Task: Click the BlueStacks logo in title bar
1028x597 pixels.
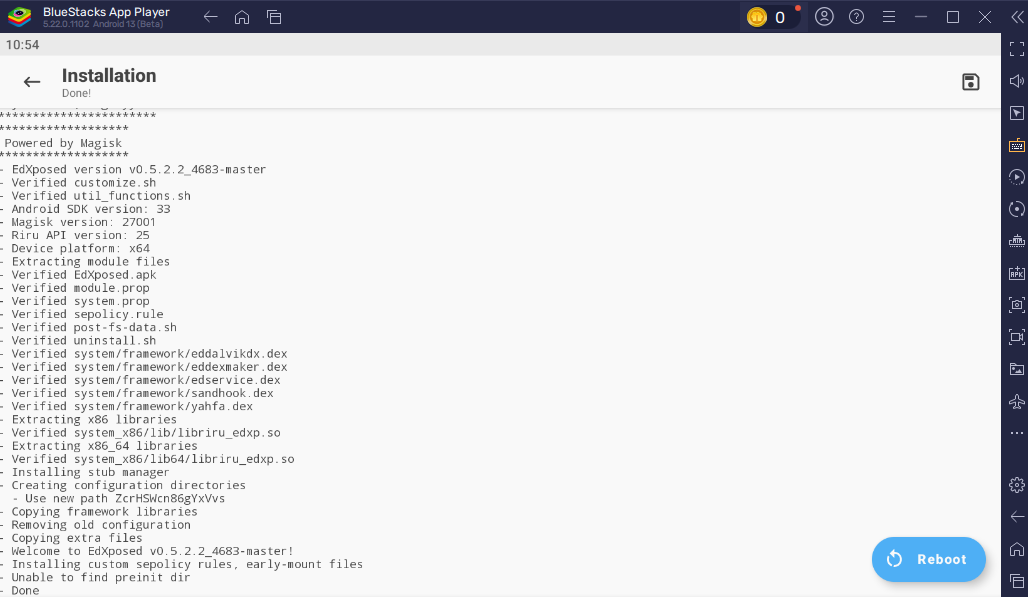Action: pyautogui.click(x=20, y=16)
